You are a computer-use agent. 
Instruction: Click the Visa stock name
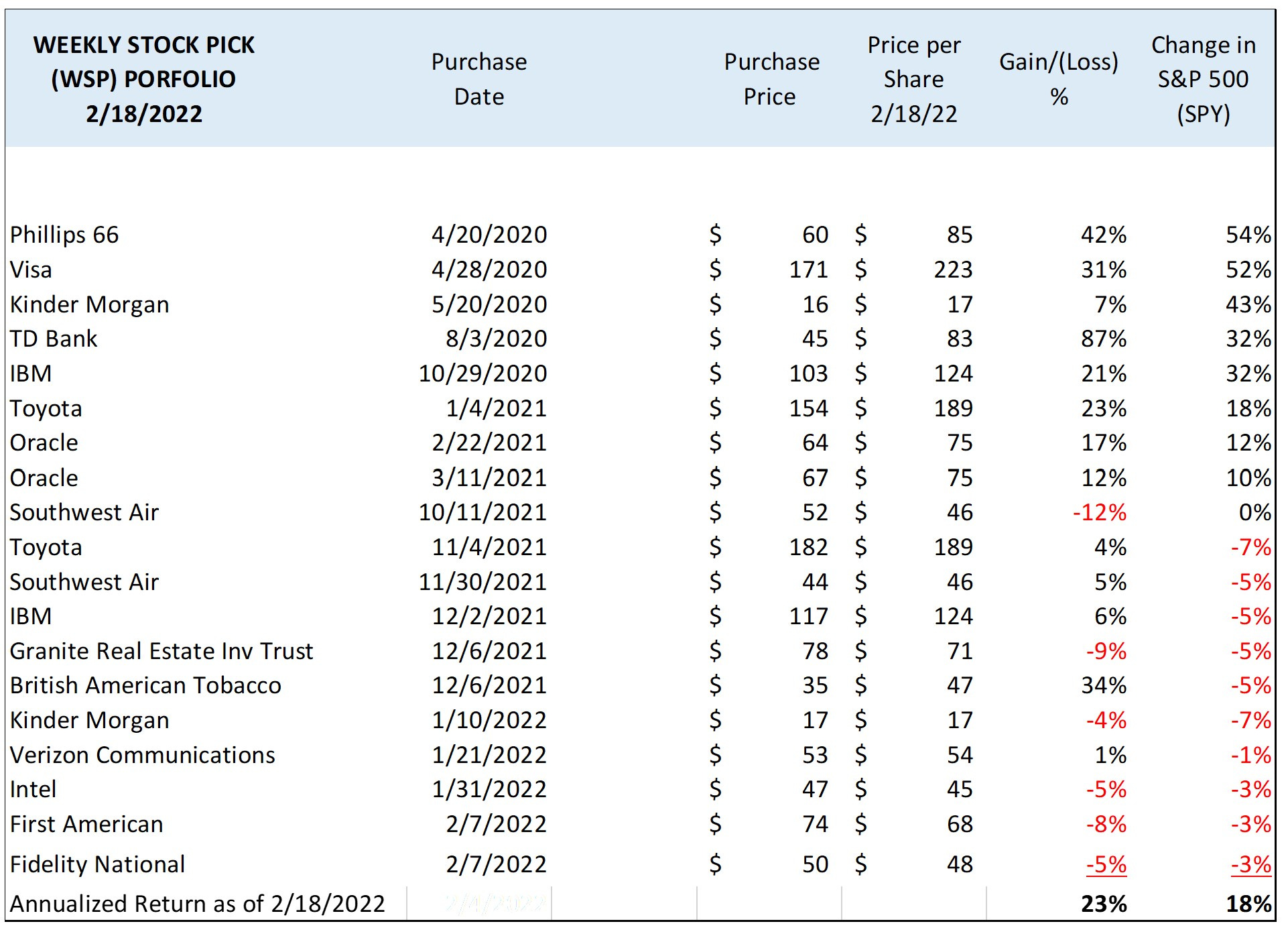(31, 270)
